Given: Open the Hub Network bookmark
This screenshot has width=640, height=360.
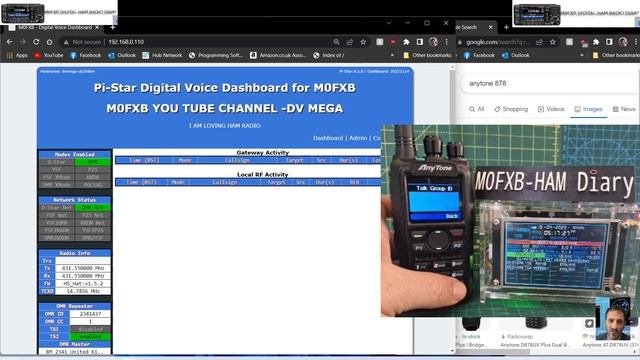Looking at the screenshot, I should 162,55.
